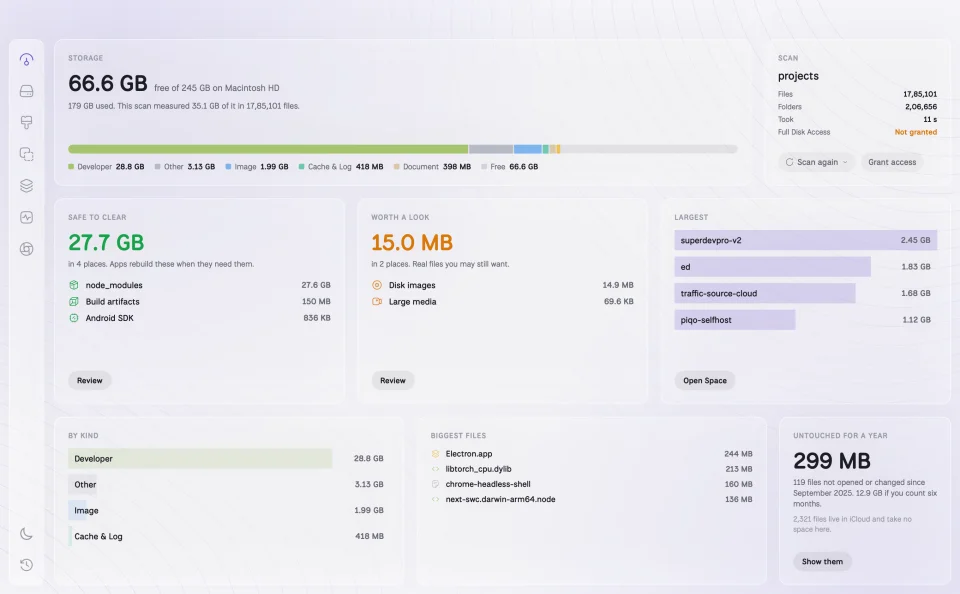
Task: Select the ed row in Largest
Action: pos(806,266)
